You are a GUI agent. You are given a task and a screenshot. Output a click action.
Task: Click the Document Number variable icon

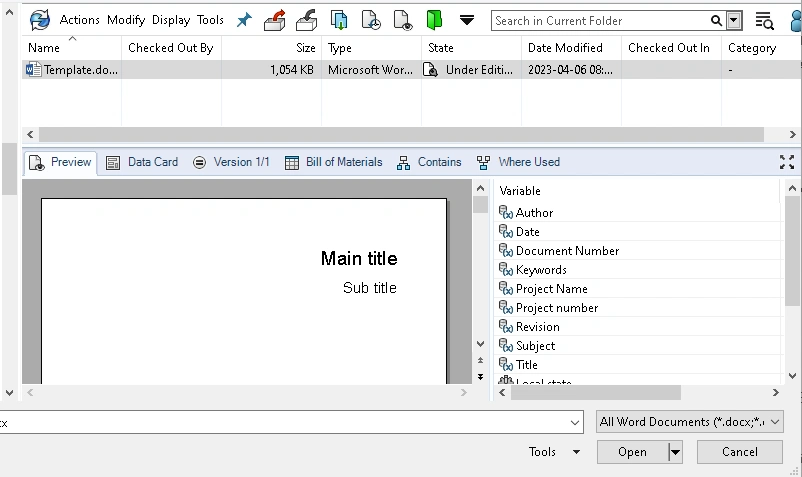(x=506, y=251)
